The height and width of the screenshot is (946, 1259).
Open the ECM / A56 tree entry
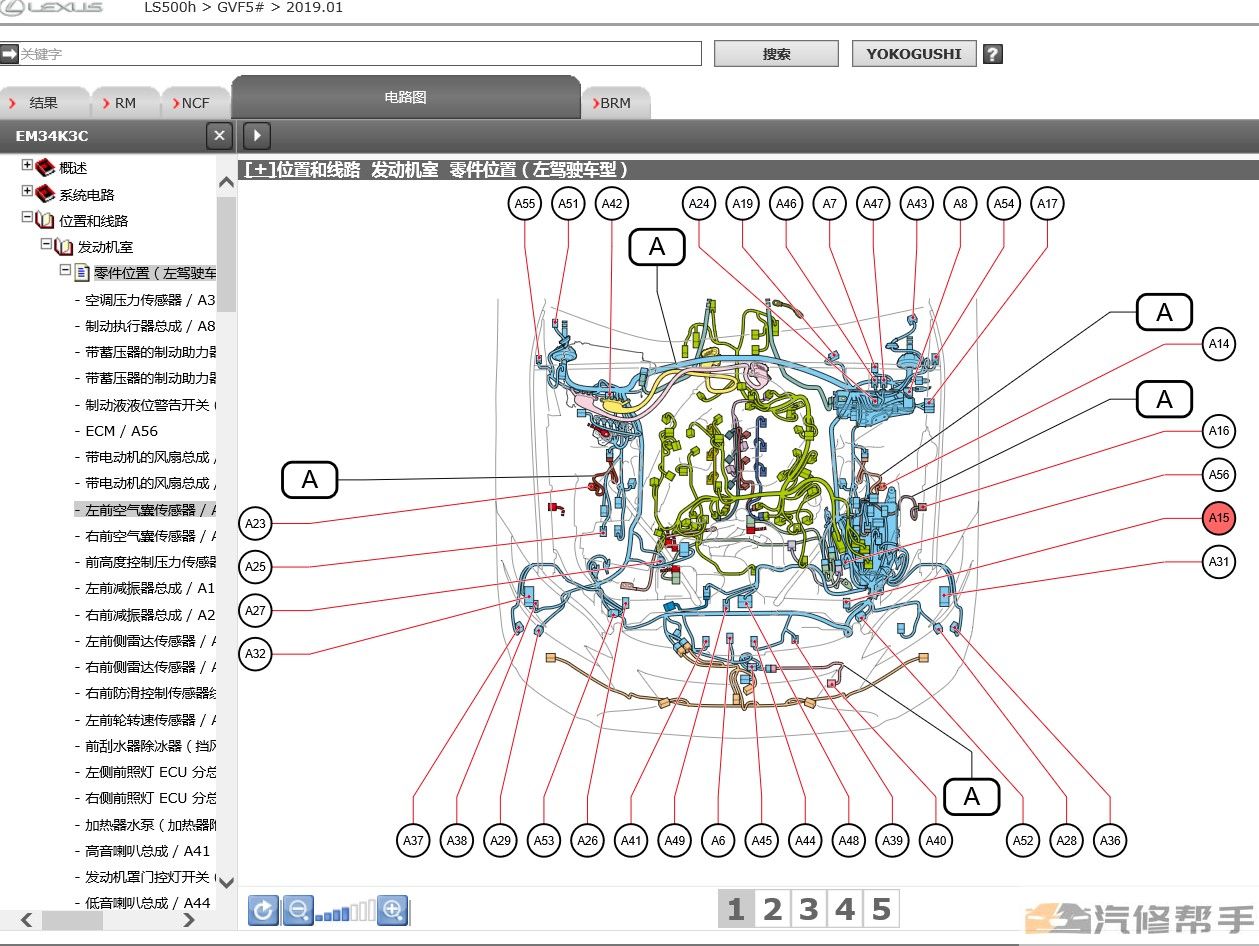(121, 431)
